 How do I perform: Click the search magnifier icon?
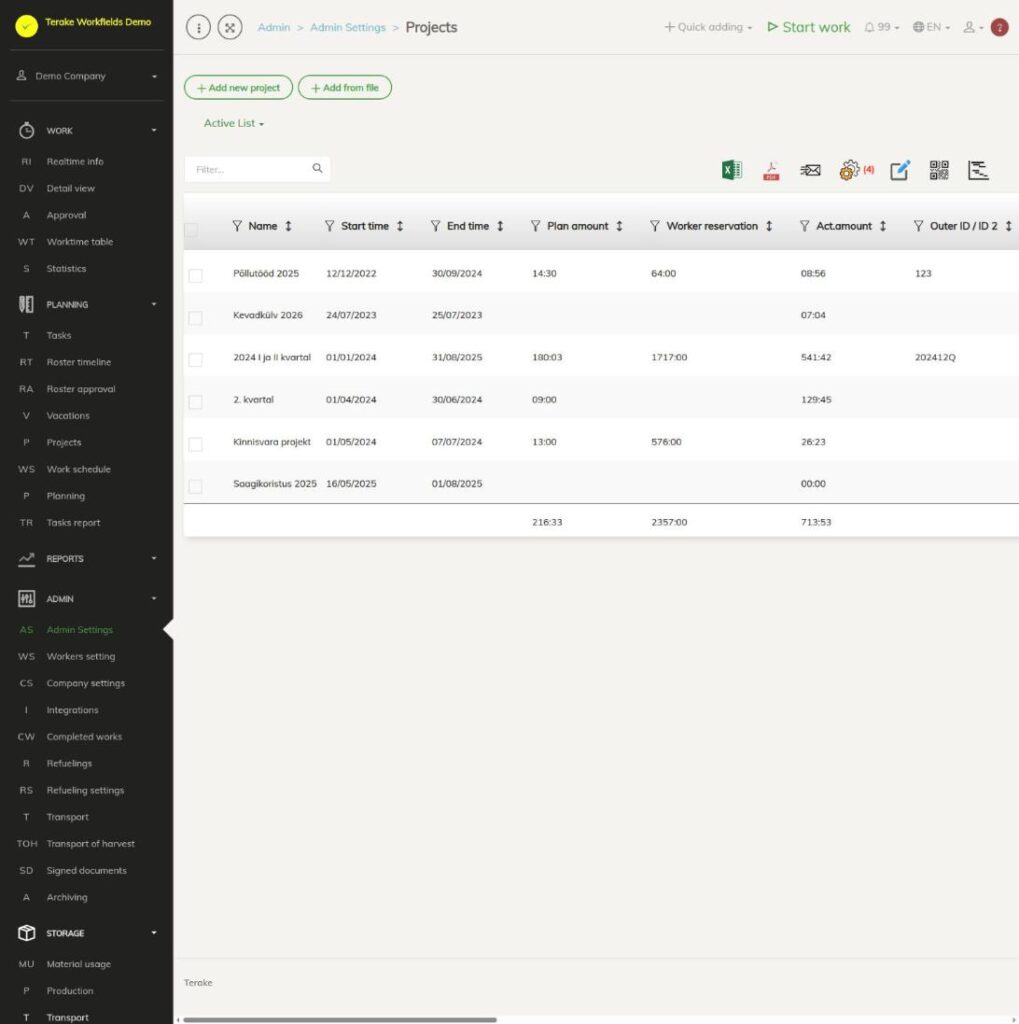tap(317, 168)
